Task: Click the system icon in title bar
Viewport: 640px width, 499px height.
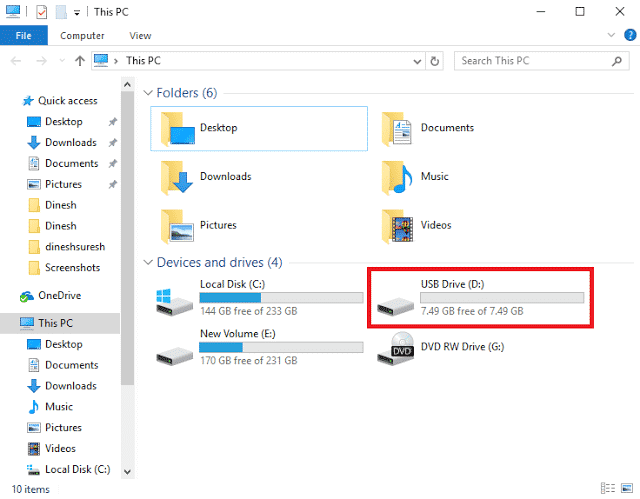Action: point(13,12)
